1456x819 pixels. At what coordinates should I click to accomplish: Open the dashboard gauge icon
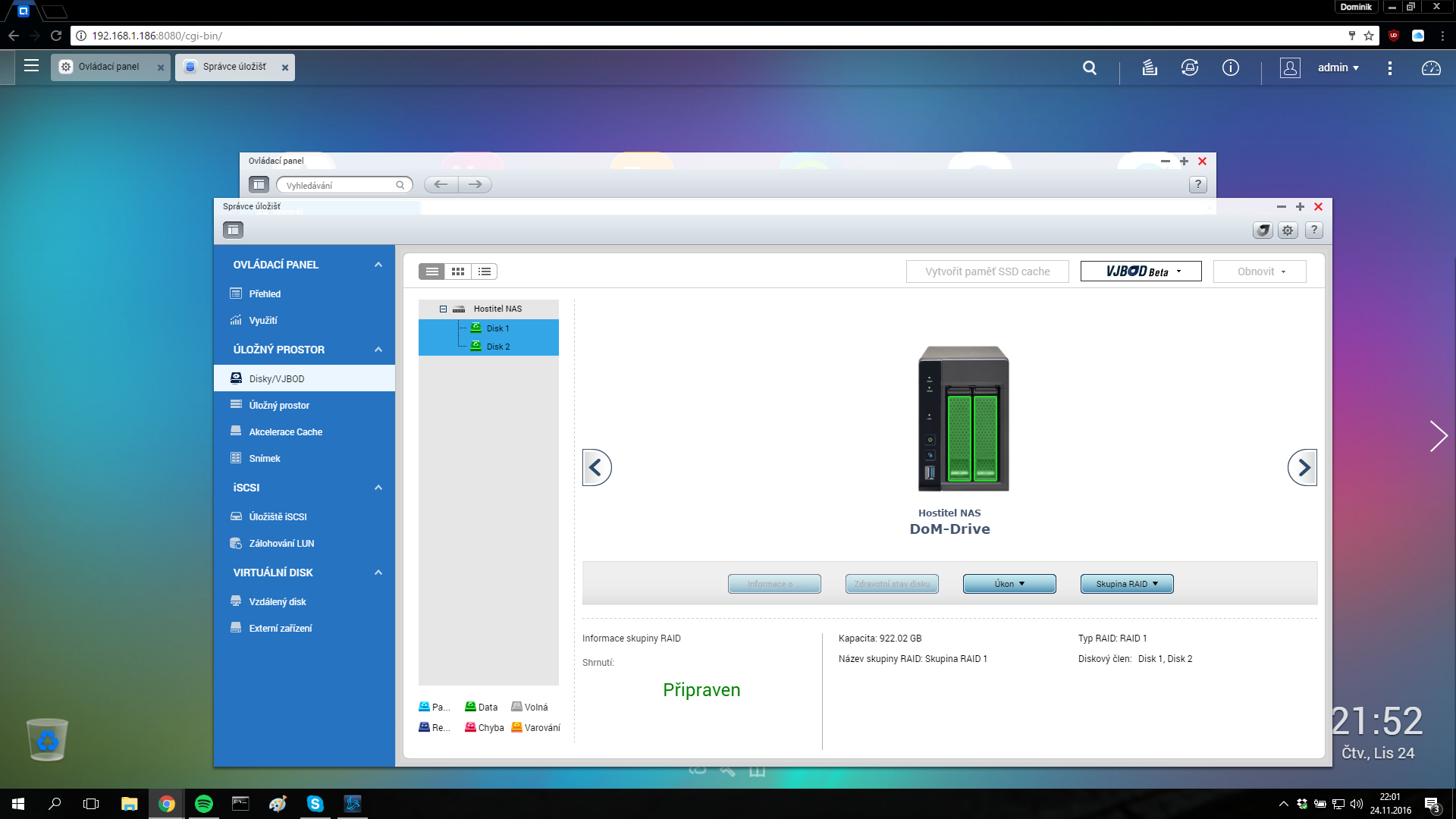[x=1431, y=67]
